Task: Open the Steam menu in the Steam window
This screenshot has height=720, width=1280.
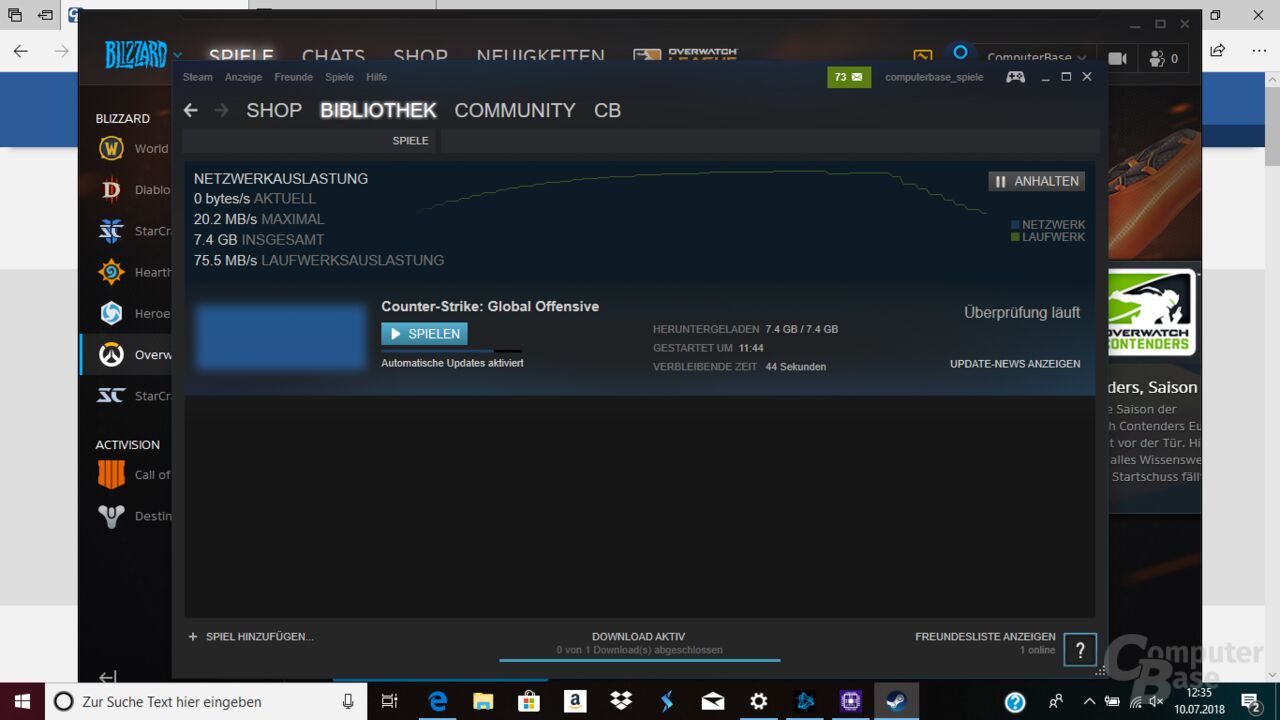Action: (197, 77)
